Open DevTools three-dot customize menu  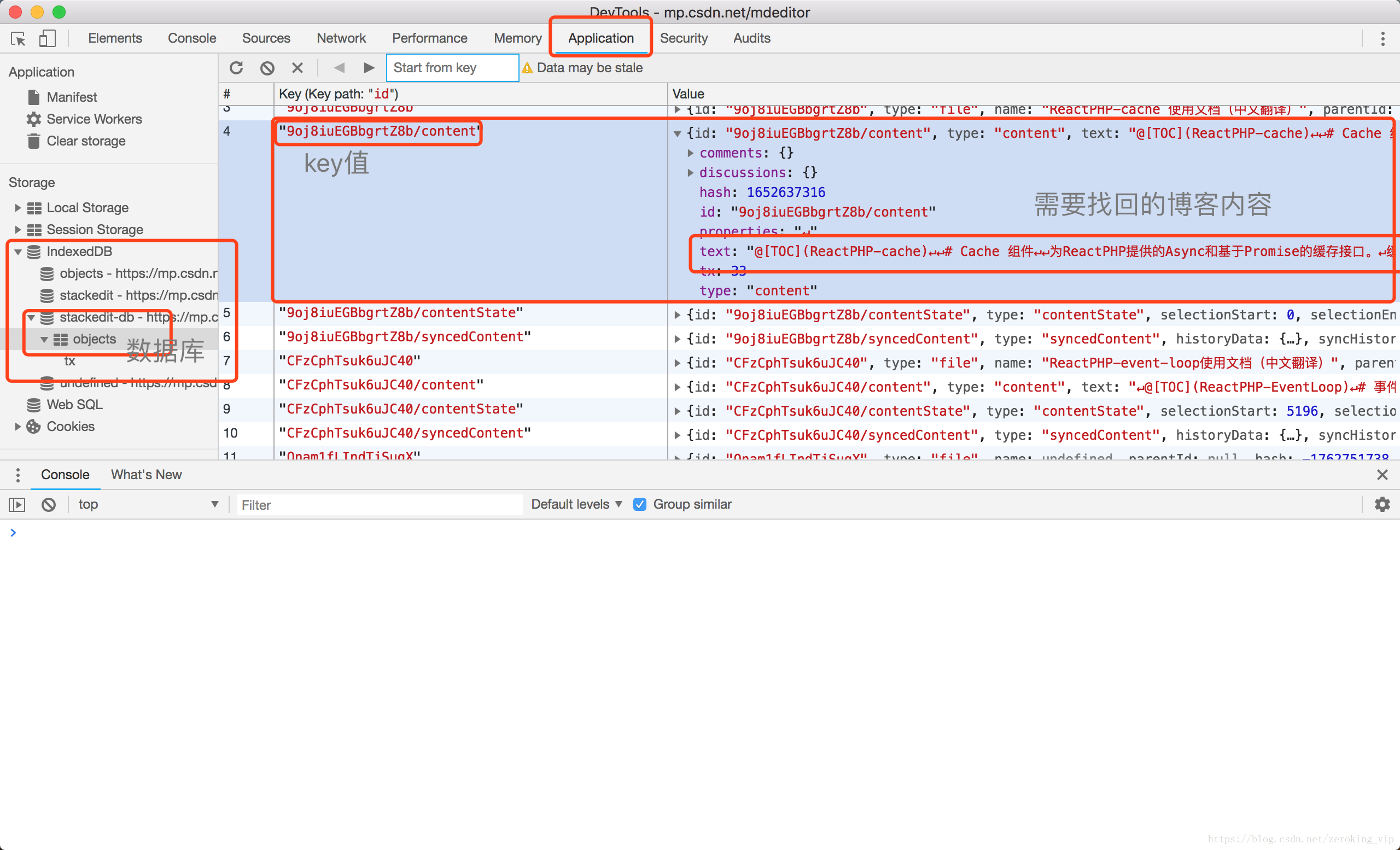[x=1382, y=39]
